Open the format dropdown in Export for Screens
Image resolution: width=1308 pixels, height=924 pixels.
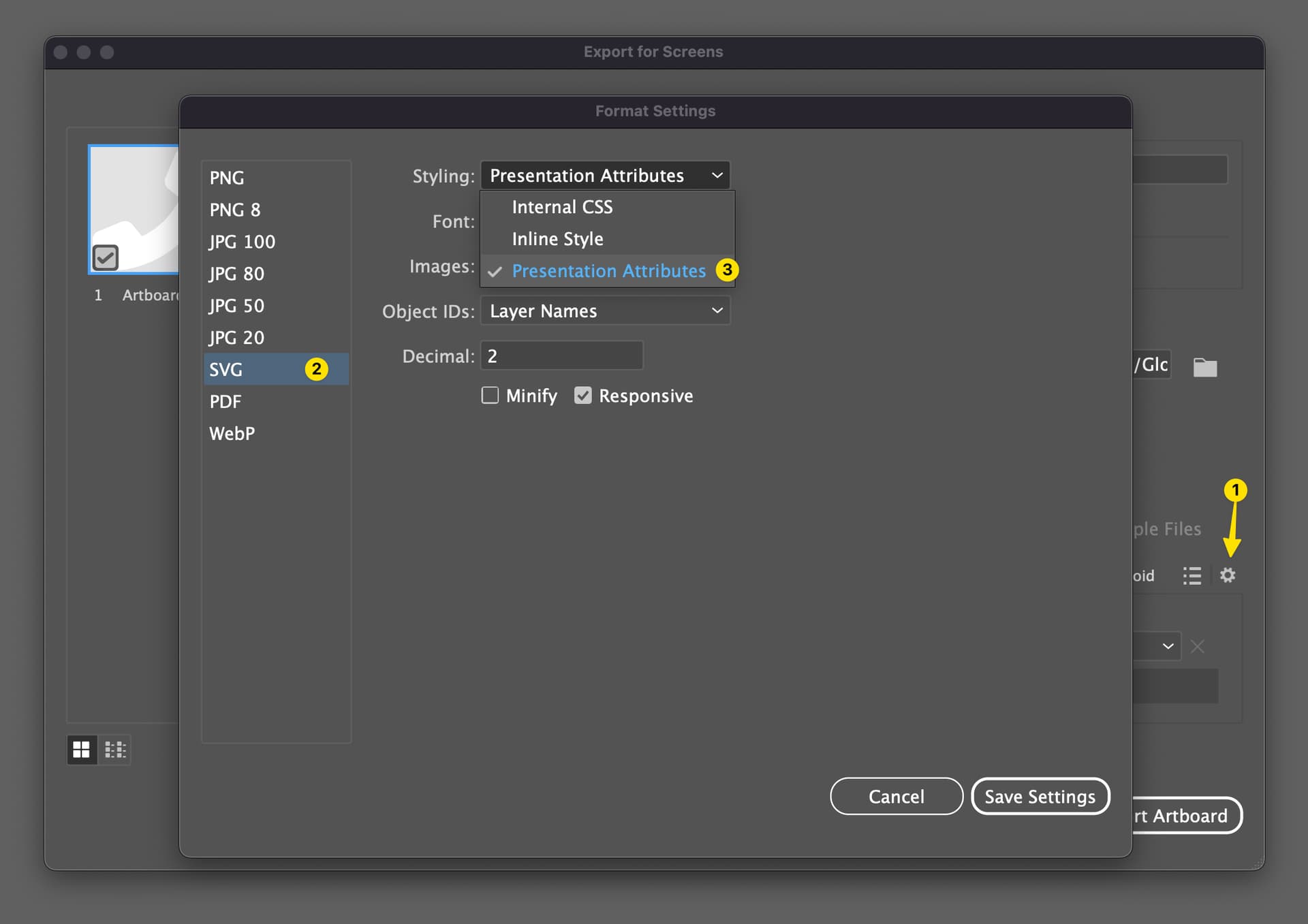(1156, 646)
